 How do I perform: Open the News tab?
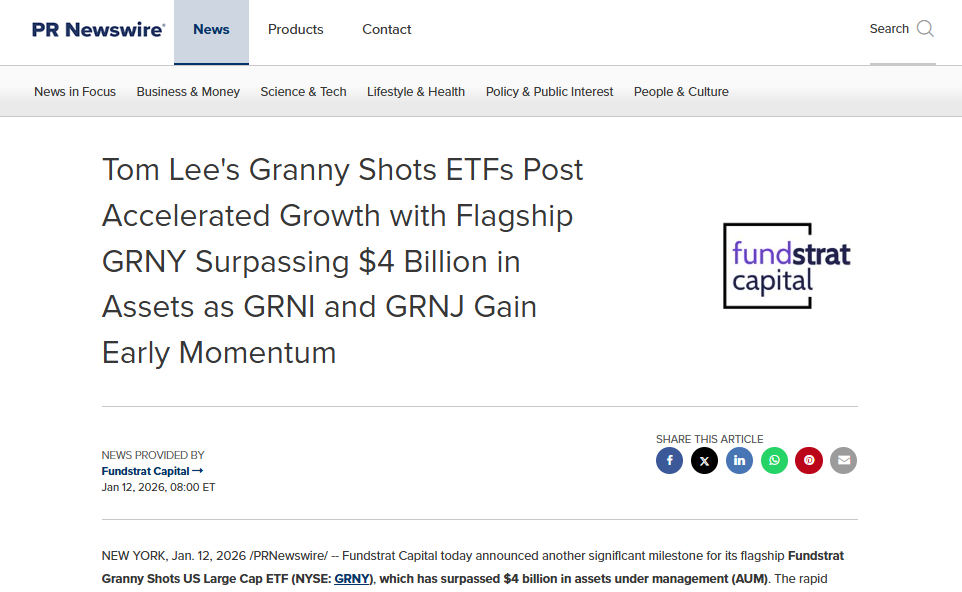click(x=211, y=30)
